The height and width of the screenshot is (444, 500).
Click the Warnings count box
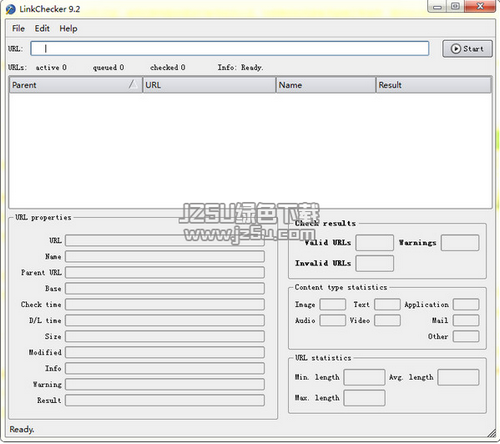460,243
